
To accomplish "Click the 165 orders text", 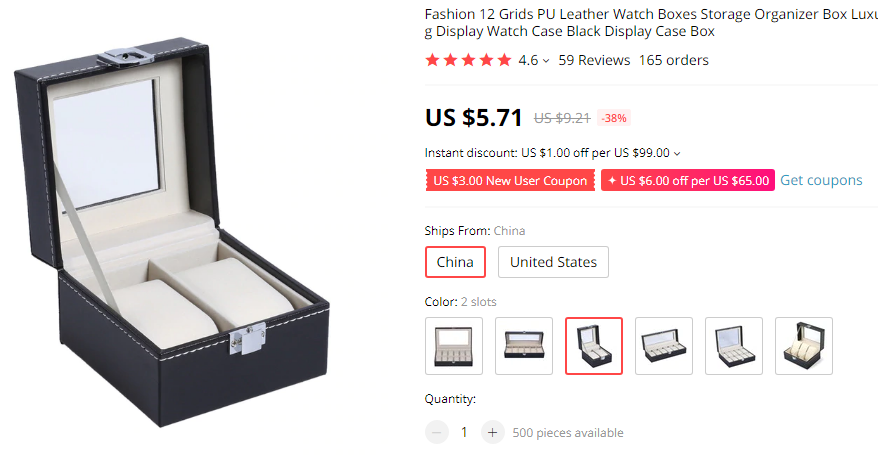I will [x=674, y=60].
